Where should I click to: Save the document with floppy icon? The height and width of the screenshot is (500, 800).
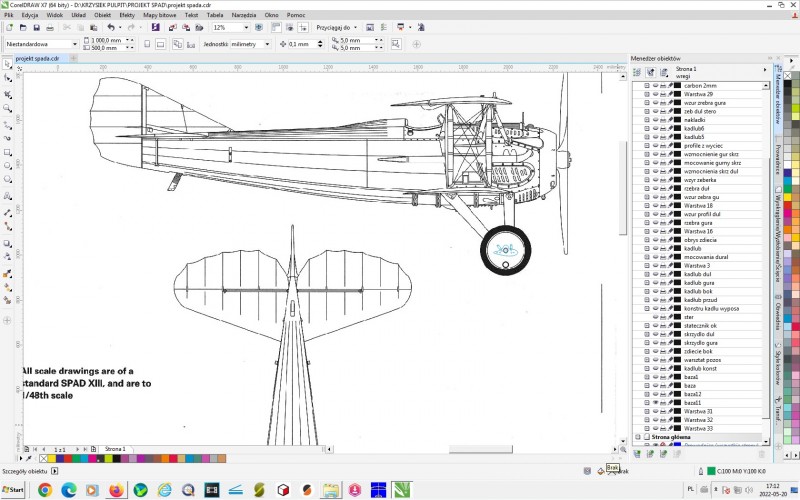point(36,28)
